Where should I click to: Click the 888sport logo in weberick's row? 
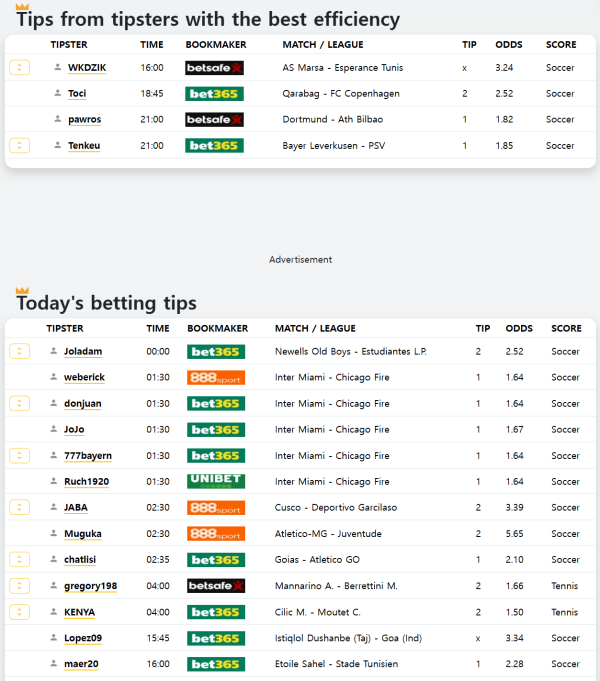[215, 377]
